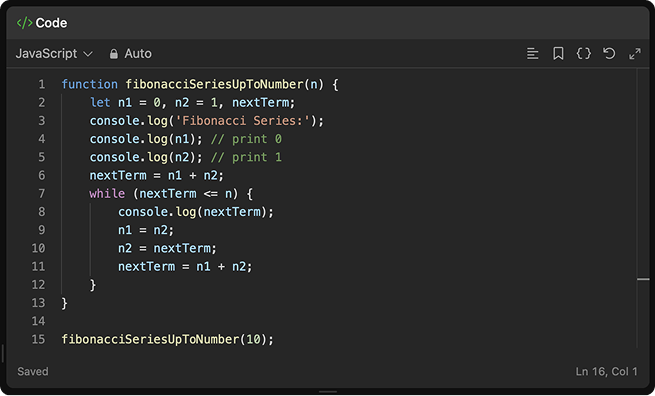The width and height of the screenshot is (655, 396).
Task: Click 'fibonacciSeriesUpToNumber' in the function declaration
Action: tap(215, 84)
